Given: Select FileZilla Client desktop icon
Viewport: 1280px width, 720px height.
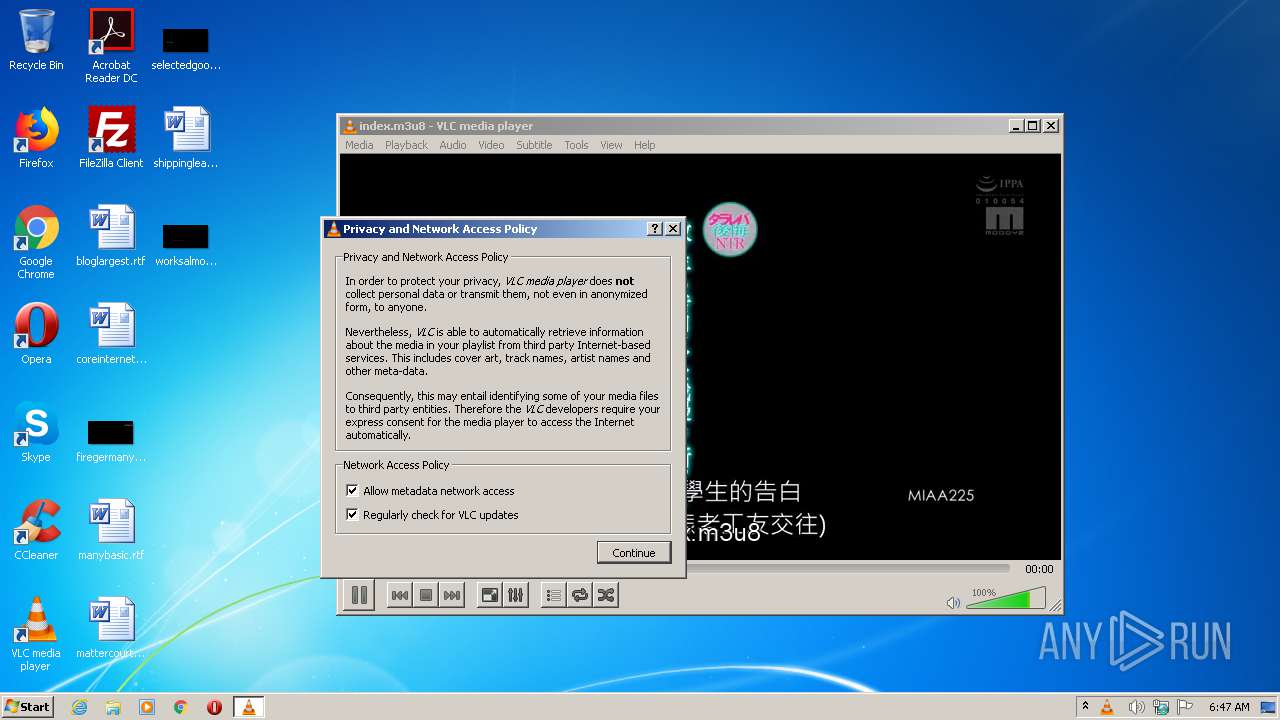Looking at the screenshot, I should [111, 138].
